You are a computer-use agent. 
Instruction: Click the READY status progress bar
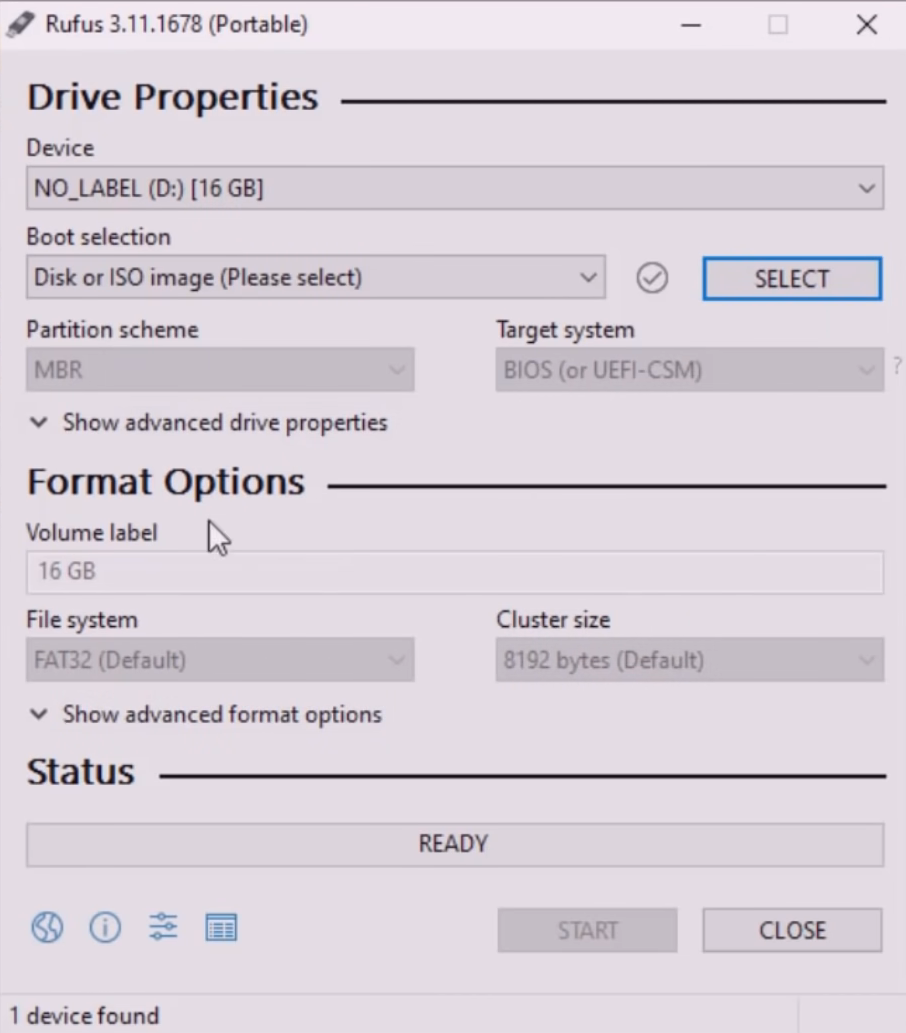pyautogui.click(x=455, y=845)
